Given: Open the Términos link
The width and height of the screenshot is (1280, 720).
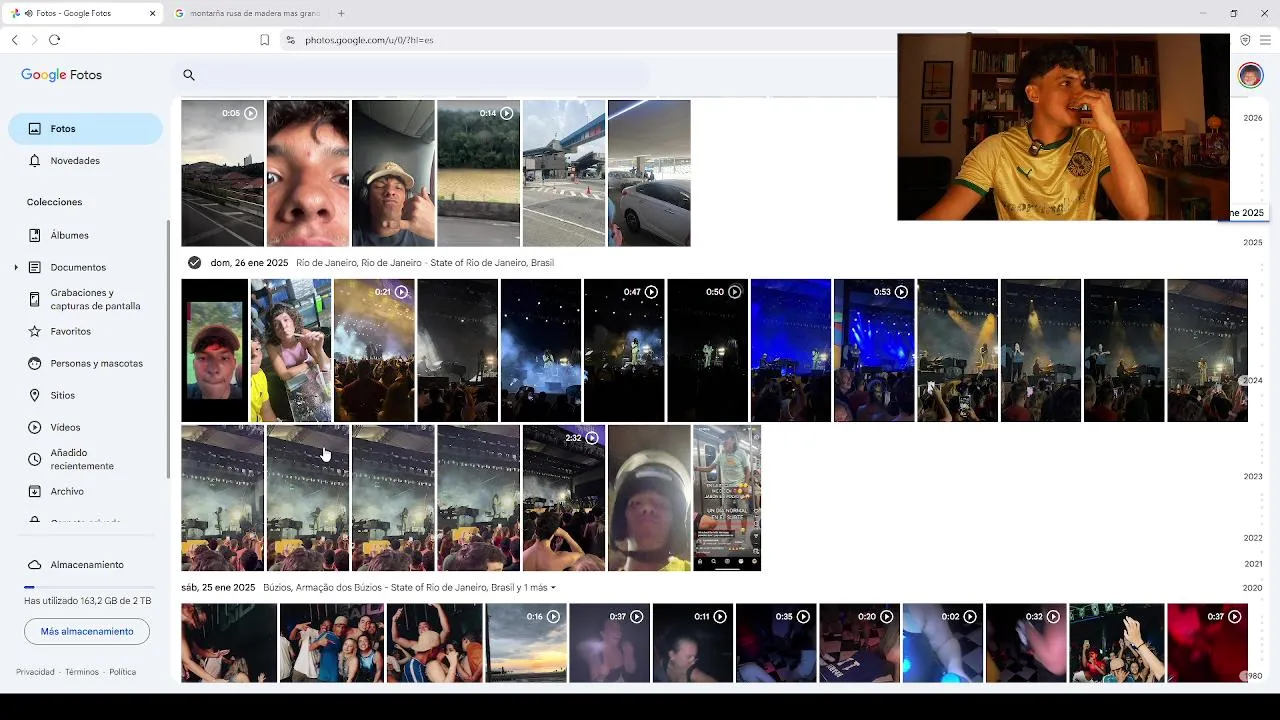Looking at the screenshot, I should coord(82,672).
